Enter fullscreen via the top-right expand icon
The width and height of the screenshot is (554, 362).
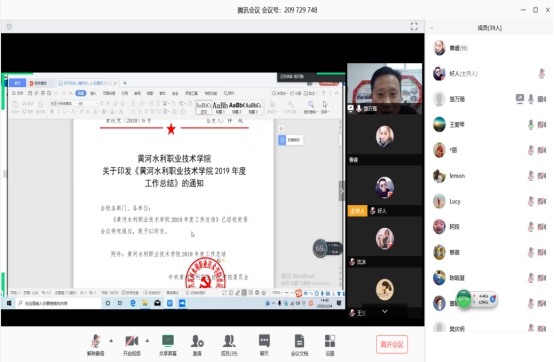tap(414, 26)
